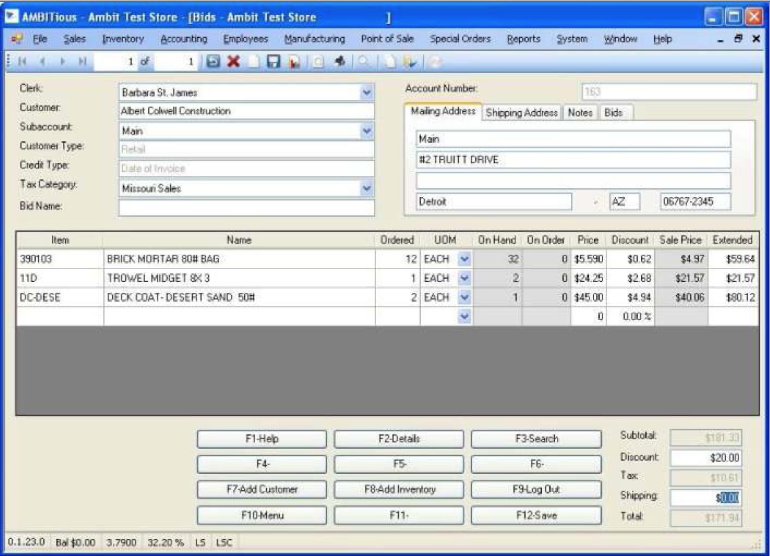Open UOM dropdown for BRICK MORTAR row
The height and width of the screenshot is (556, 770).
[x=462, y=259]
